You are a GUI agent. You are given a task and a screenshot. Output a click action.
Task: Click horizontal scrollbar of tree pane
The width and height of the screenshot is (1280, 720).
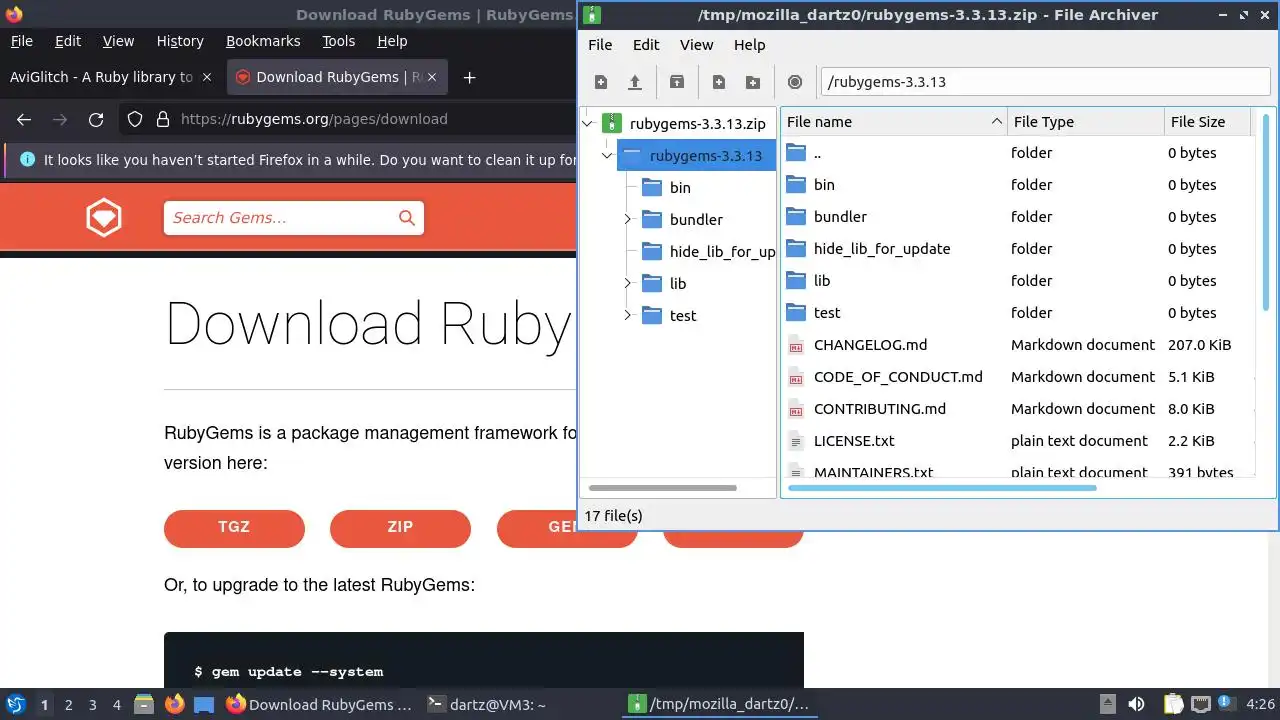[663, 488]
